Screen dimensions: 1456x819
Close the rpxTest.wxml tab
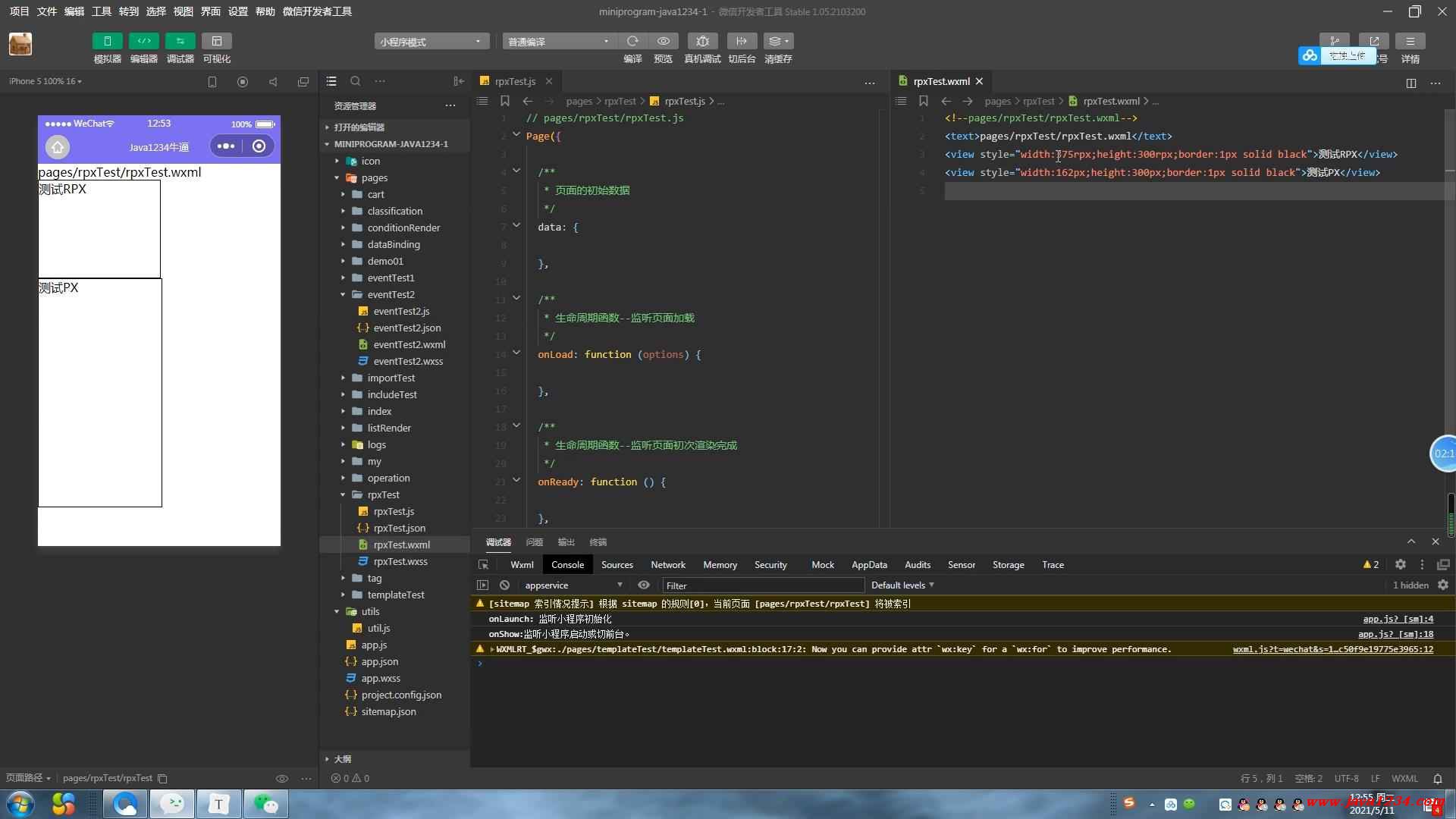tap(979, 81)
